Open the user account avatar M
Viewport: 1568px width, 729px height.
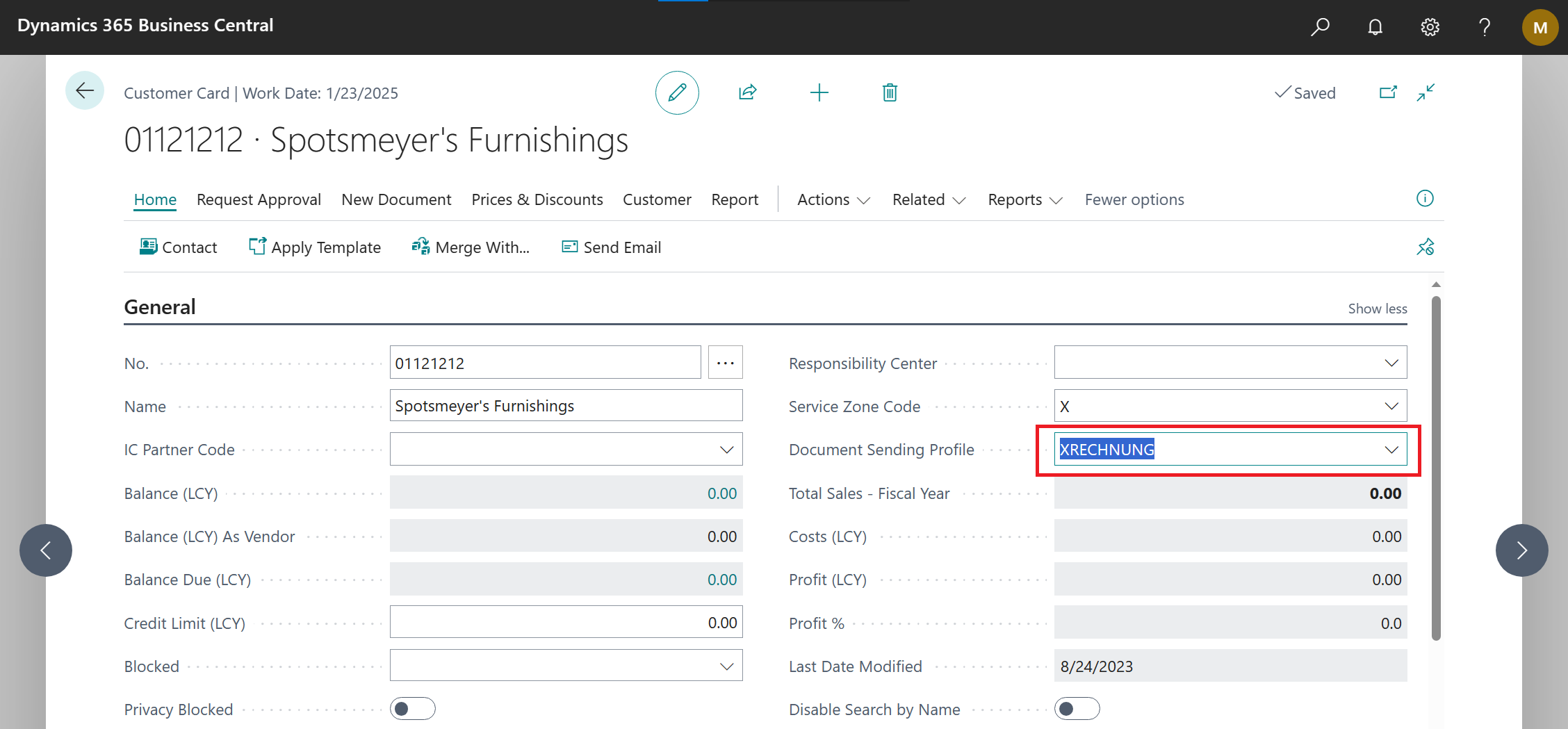[x=1540, y=28]
